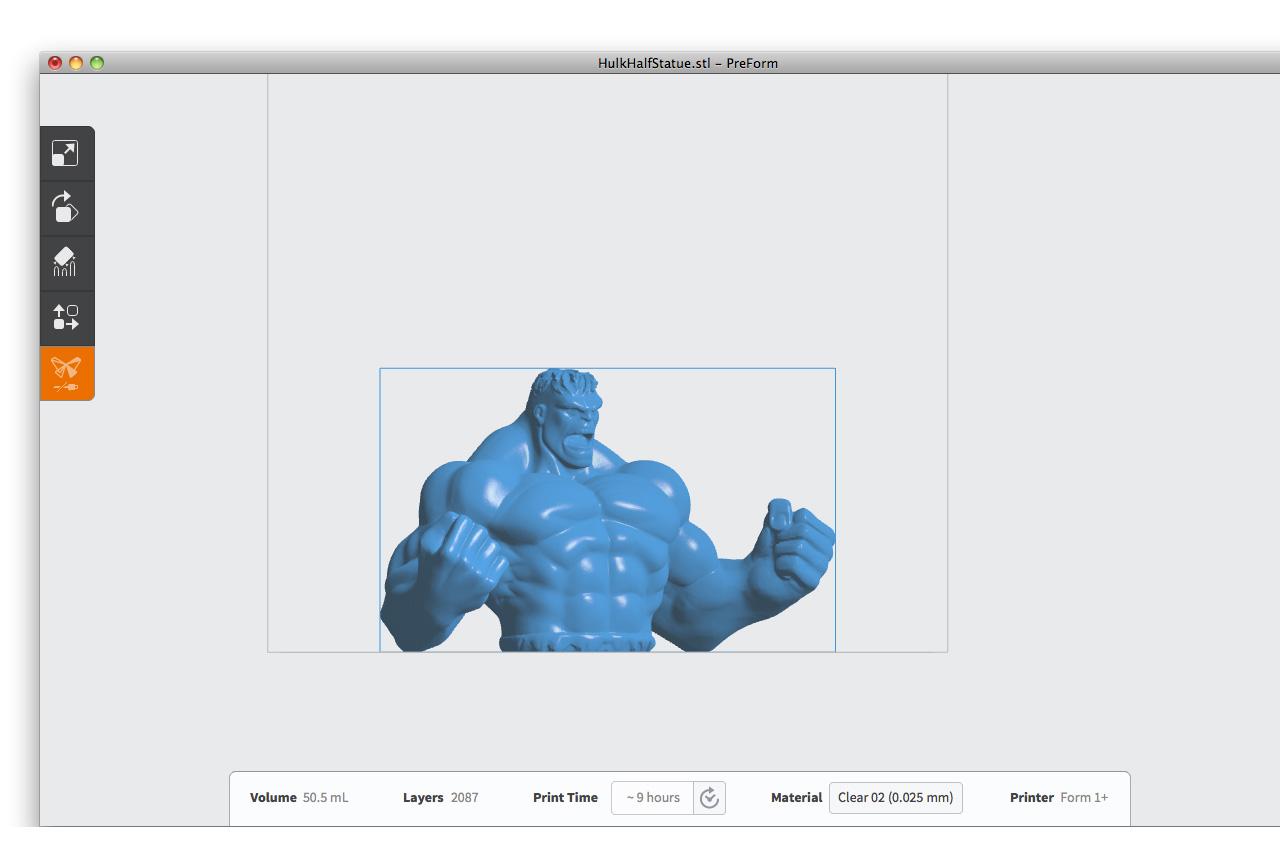The width and height of the screenshot is (1280, 854).
Task: Open the Layout arrangement tool
Action: [65, 318]
